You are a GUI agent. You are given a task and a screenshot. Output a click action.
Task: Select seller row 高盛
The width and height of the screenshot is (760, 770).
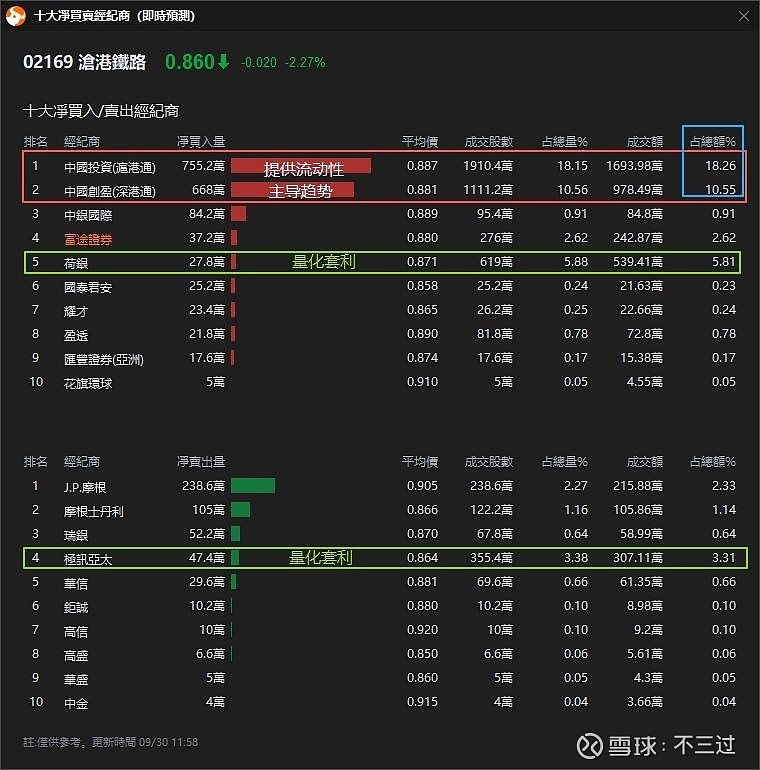pyautogui.click(x=380, y=654)
